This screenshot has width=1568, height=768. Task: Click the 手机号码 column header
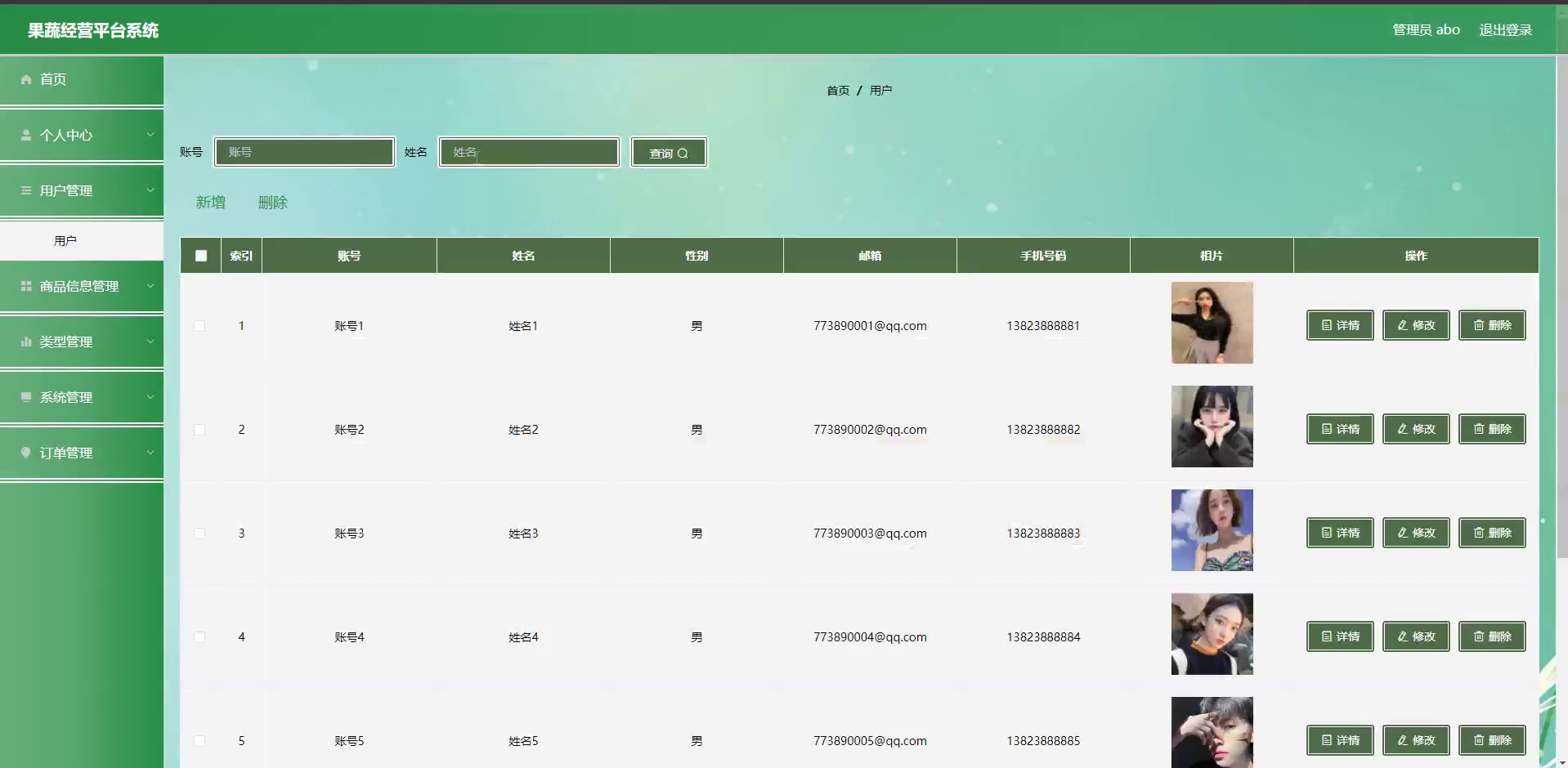[1043, 256]
